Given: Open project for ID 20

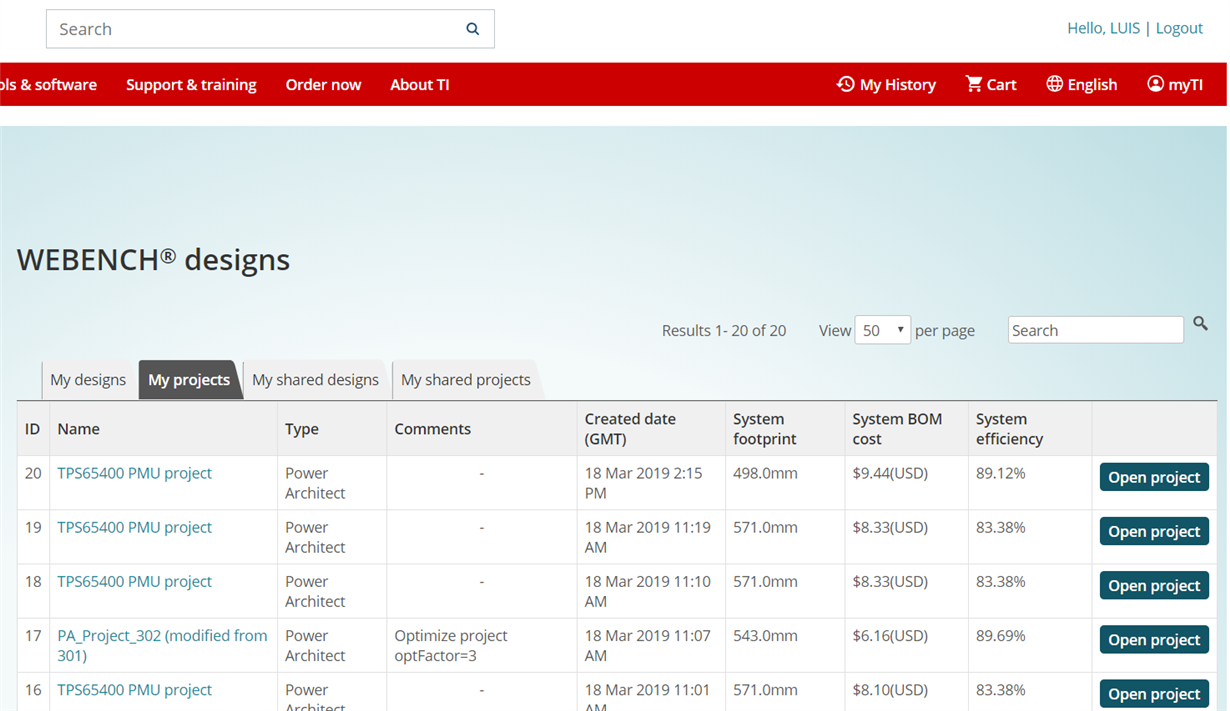Looking at the screenshot, I should (1154, 477).
